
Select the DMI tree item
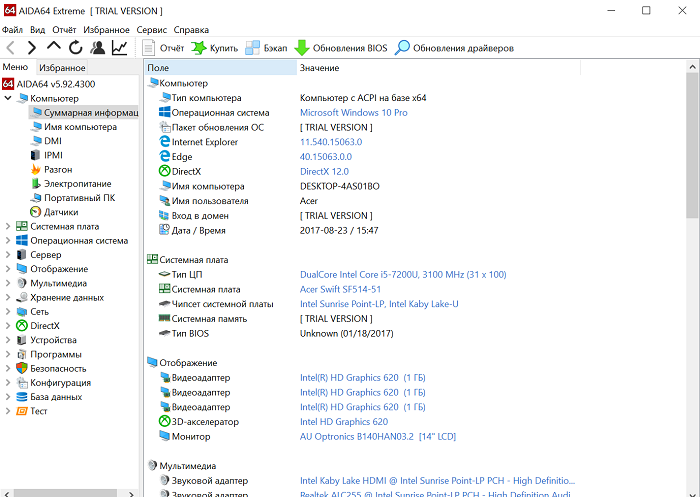pos(53,141)
